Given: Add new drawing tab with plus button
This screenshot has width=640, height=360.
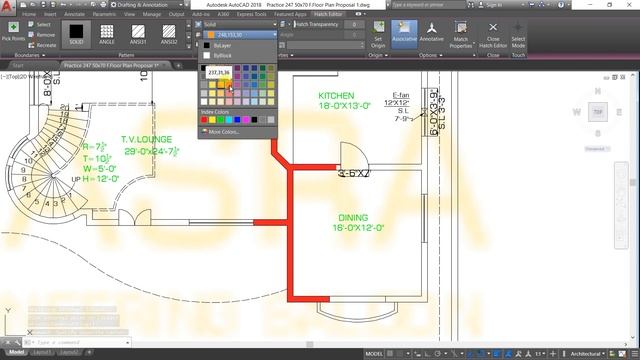Looking at the screenshot, I should click(x=178, y=65).
